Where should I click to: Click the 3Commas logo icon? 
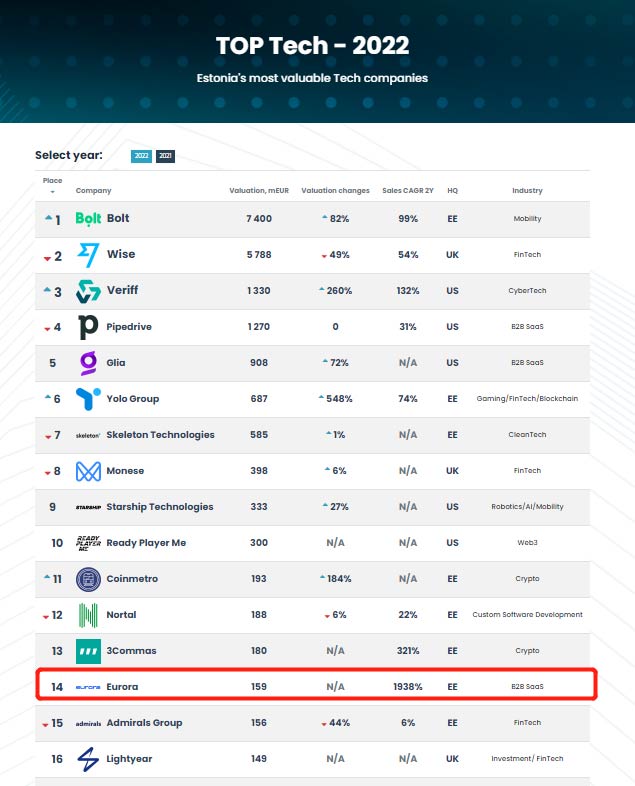coord(89,651)
